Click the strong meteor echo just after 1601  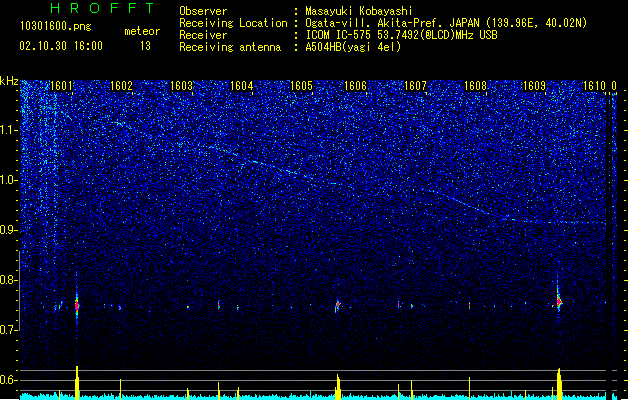pos(77,306)
